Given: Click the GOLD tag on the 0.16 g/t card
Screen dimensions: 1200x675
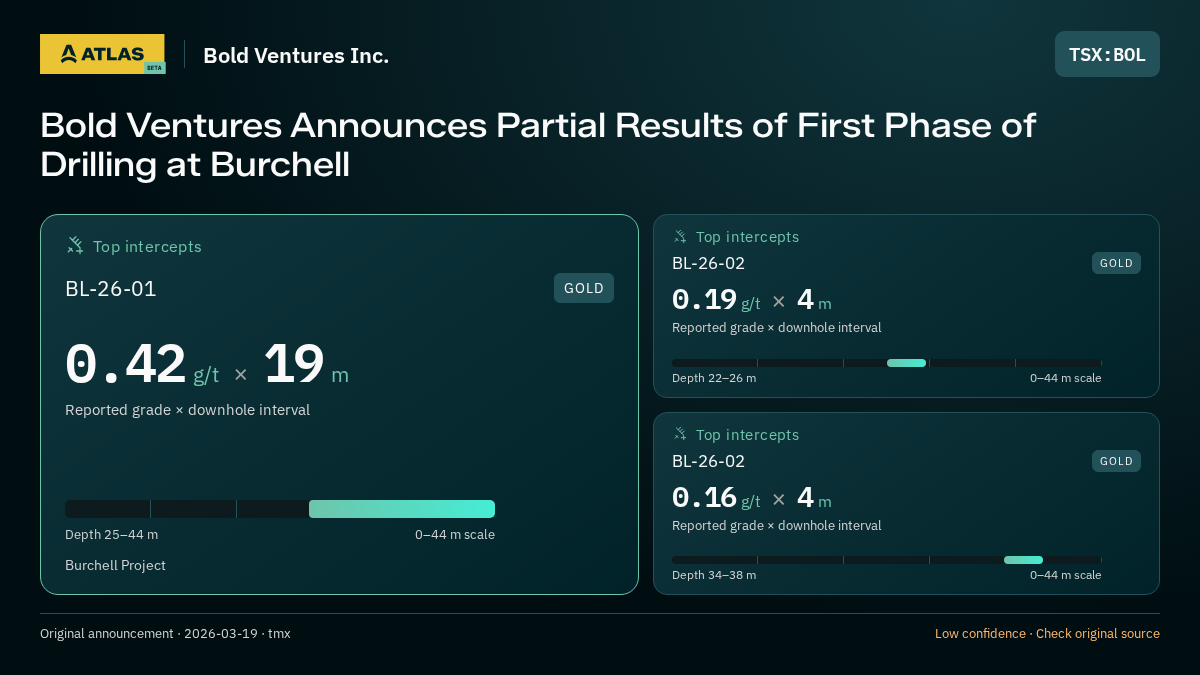Looking at the screenshot, I should 1116,461.
